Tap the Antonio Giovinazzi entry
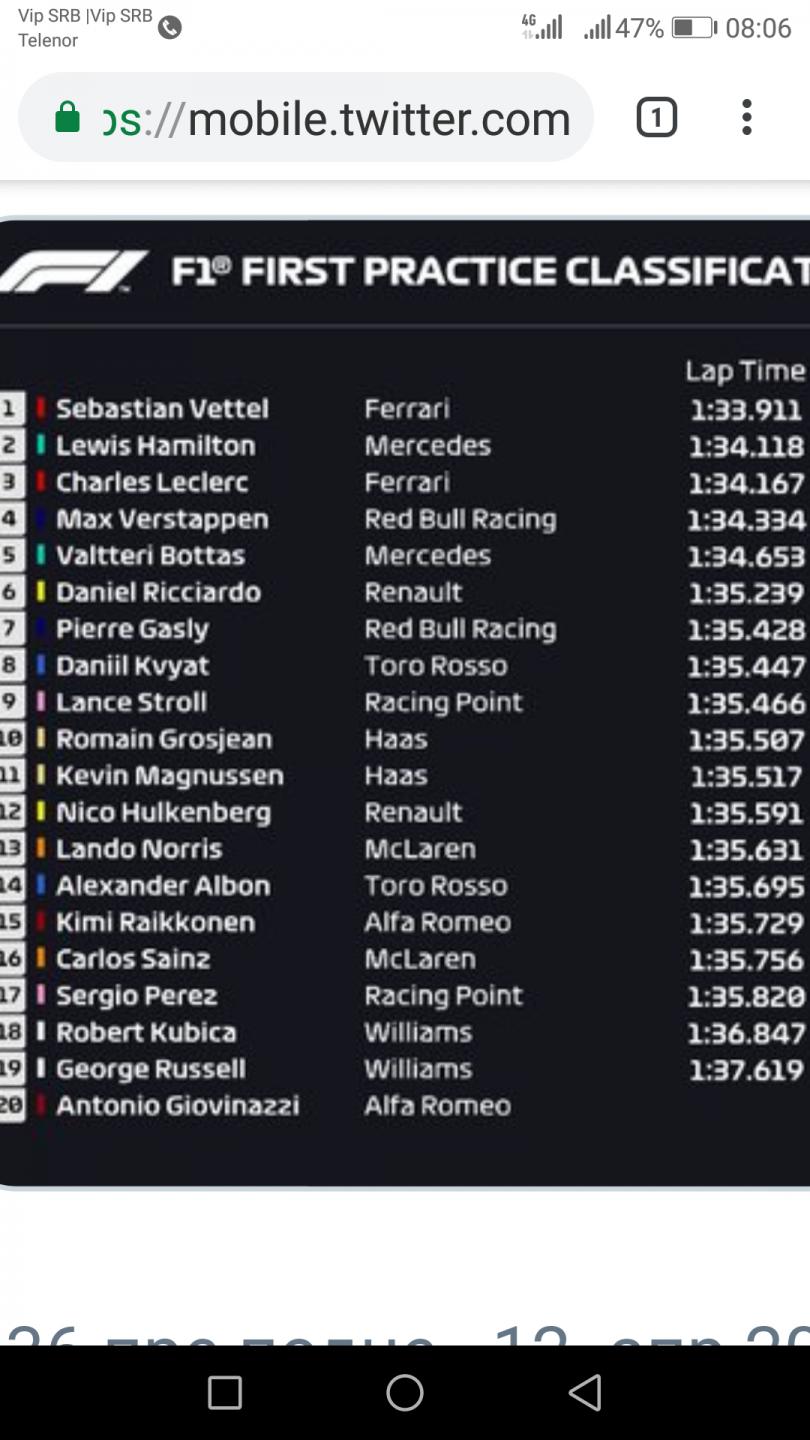The image size is (810, 1440). [178, 1106]
